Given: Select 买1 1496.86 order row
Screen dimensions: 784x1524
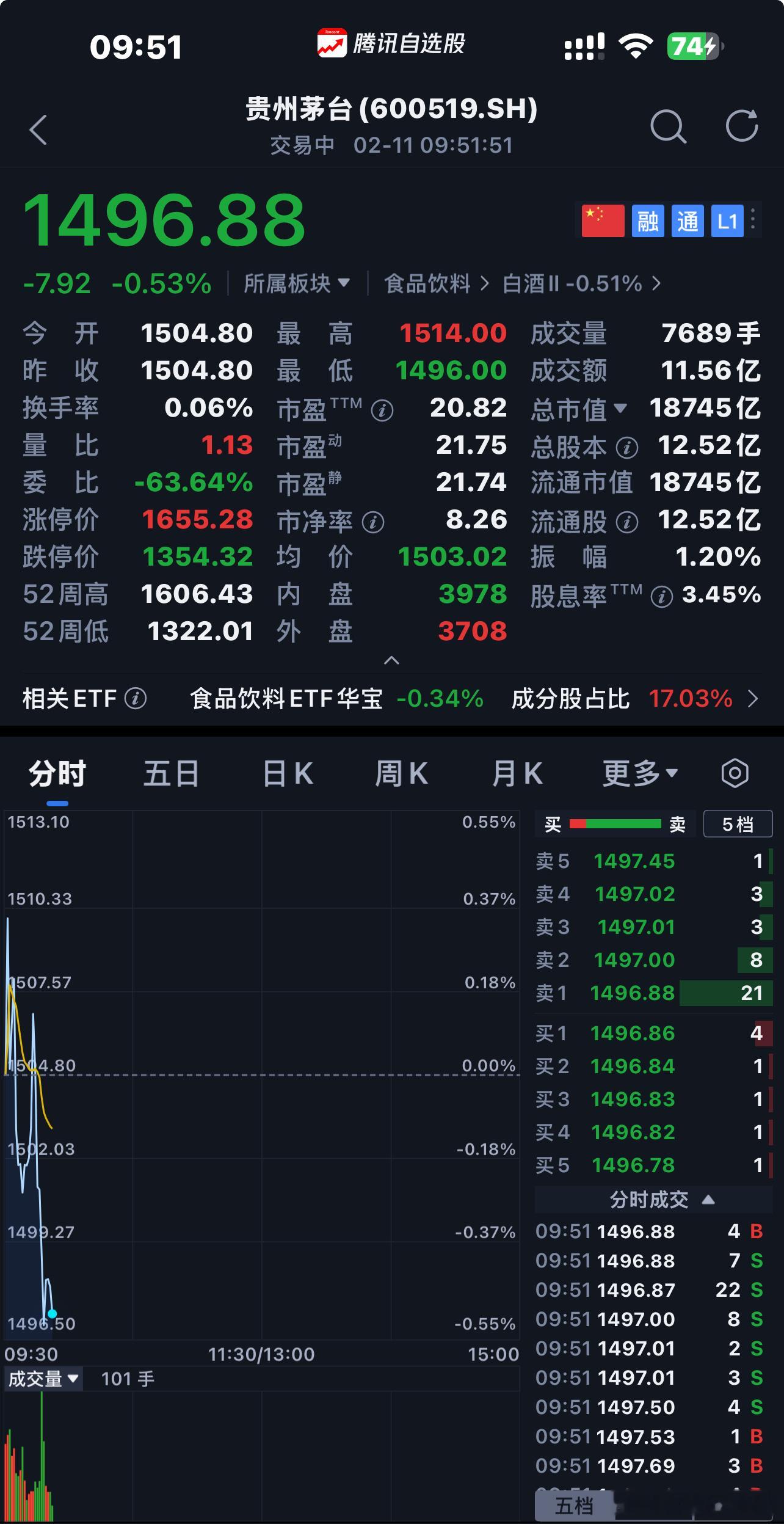Looking at the screenshot, I should pos(653,1034).
